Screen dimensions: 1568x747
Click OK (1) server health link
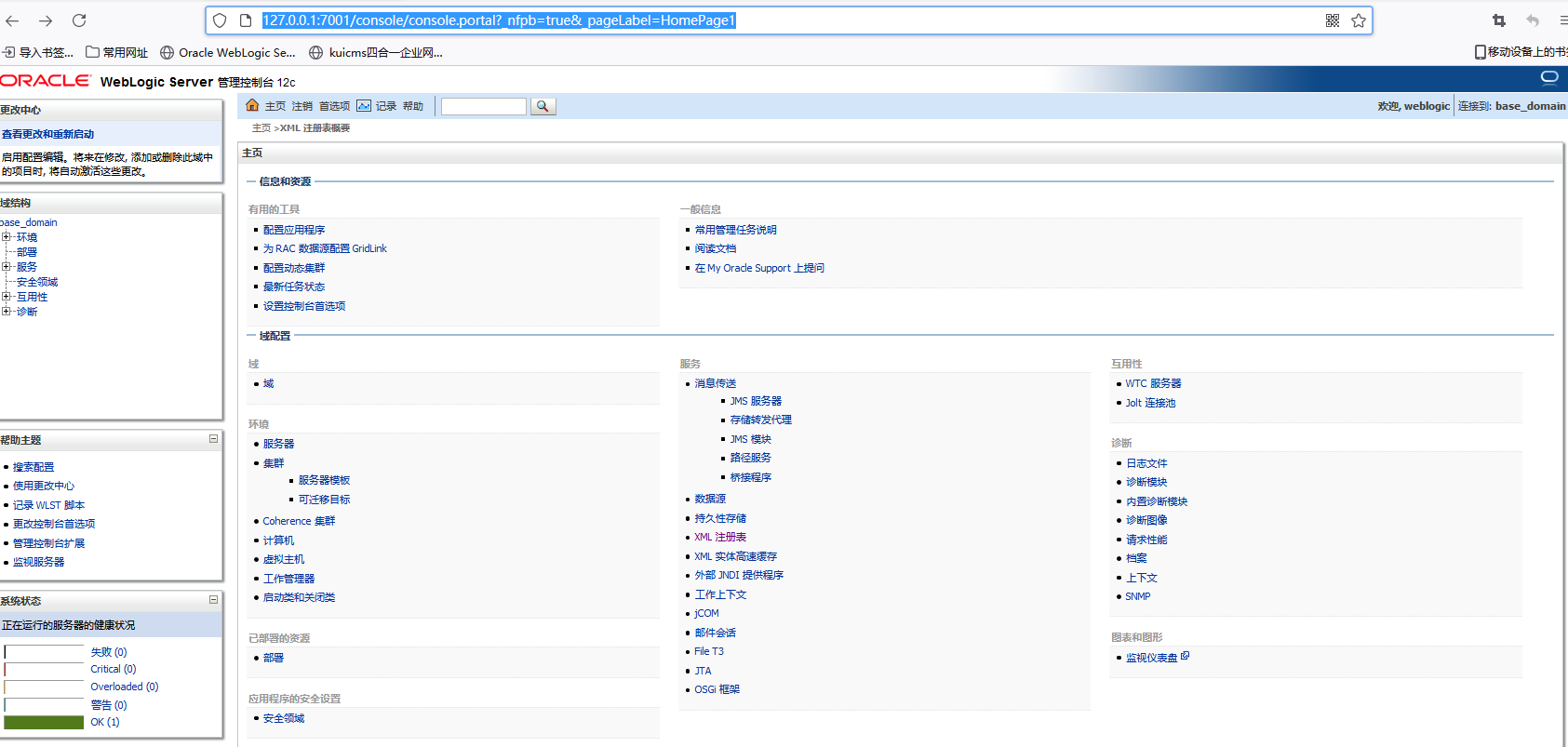coord(105,722)
